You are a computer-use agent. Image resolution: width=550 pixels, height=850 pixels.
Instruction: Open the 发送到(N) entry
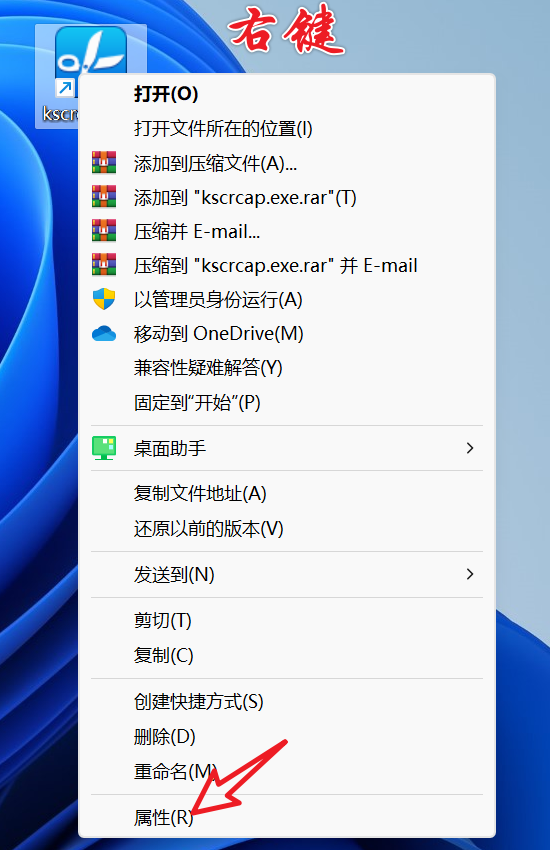coord(174,575)
